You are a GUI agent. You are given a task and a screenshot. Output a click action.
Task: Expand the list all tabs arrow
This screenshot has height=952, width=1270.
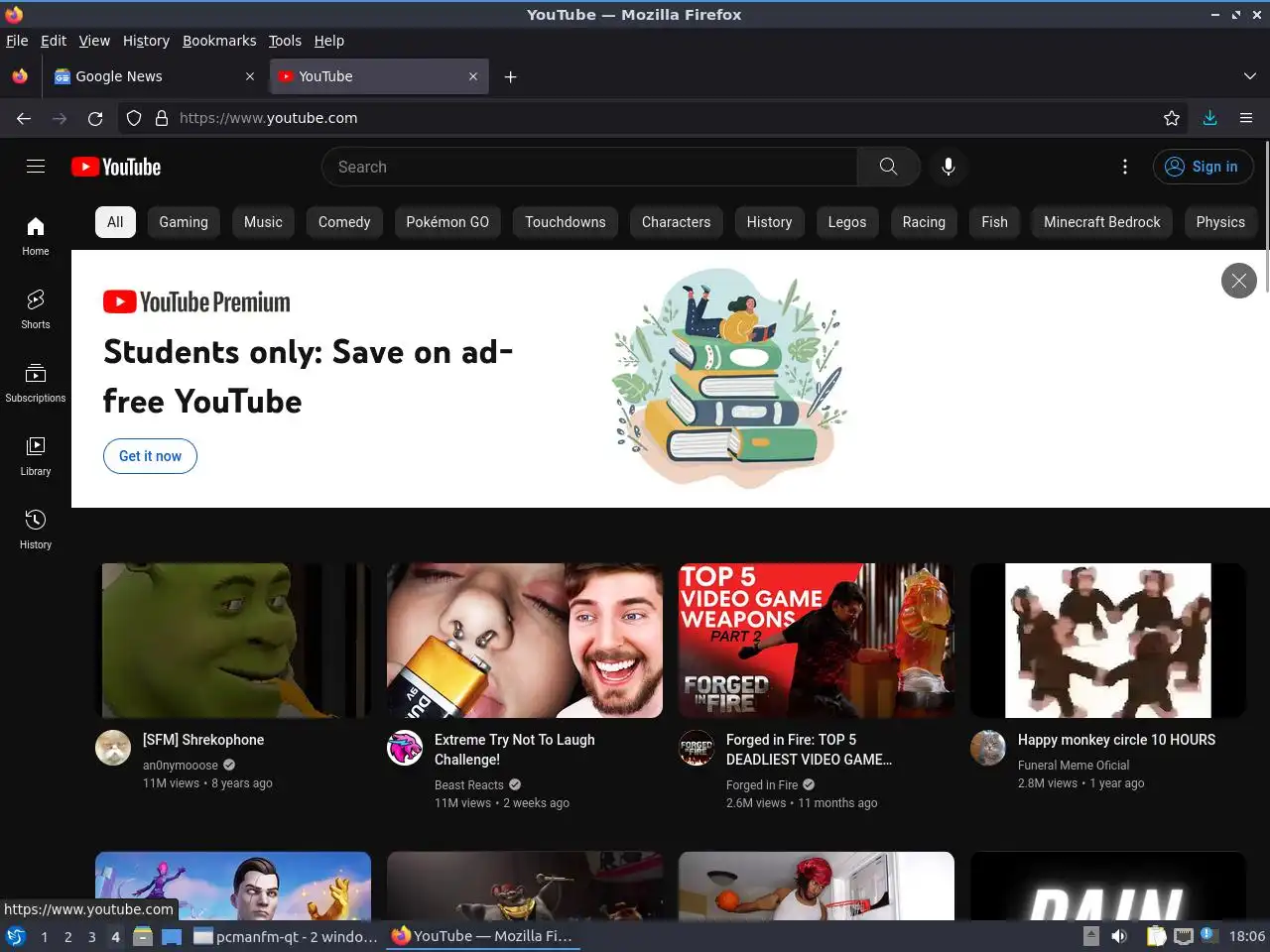tap(1249, 76)
